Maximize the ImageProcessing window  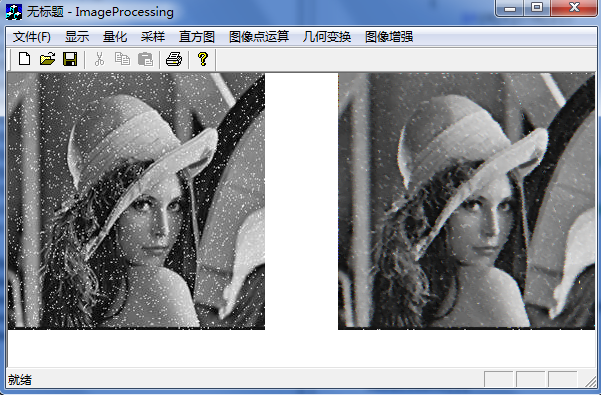click(x=537, y=8)
